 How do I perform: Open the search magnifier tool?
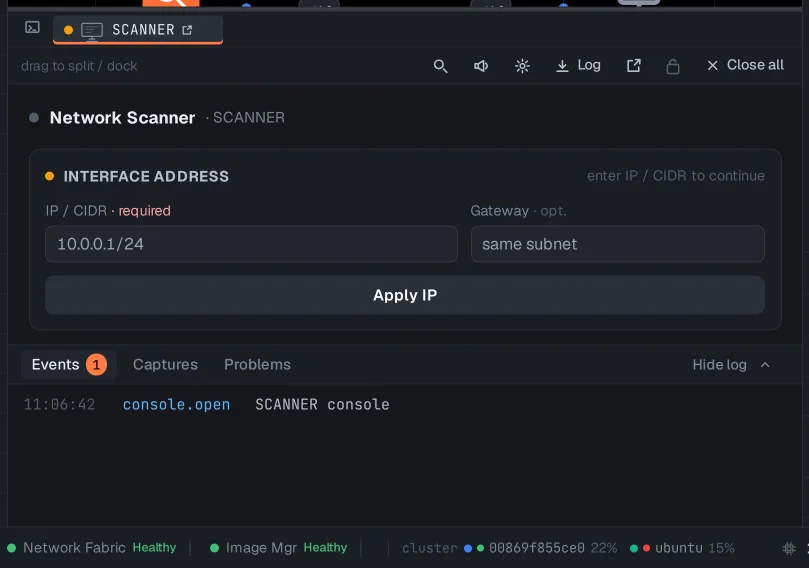pyautogui.click(x=440, y=66)
